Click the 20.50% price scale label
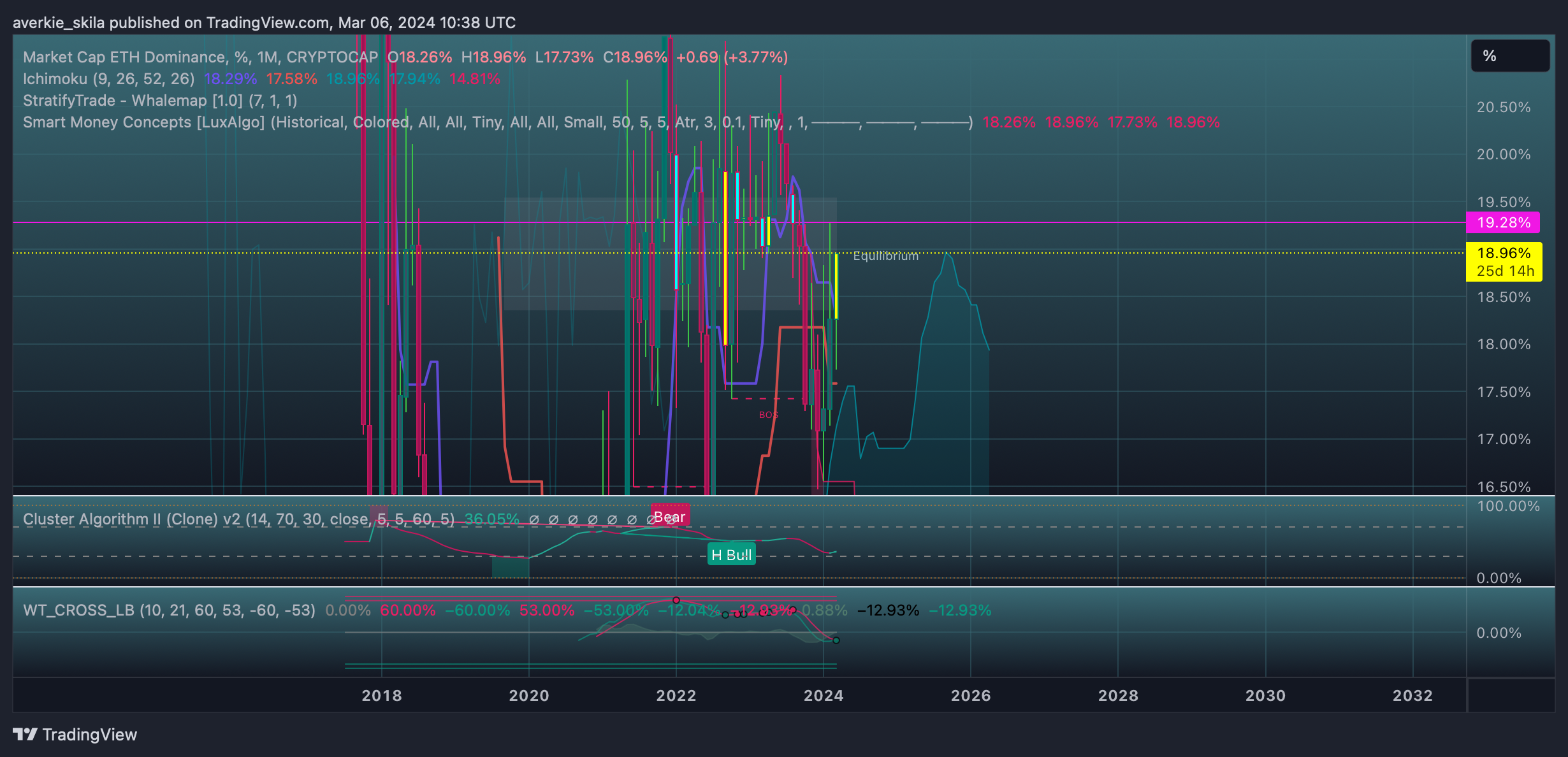Viewport: 1568px width, 757px height. point(1504,107)
